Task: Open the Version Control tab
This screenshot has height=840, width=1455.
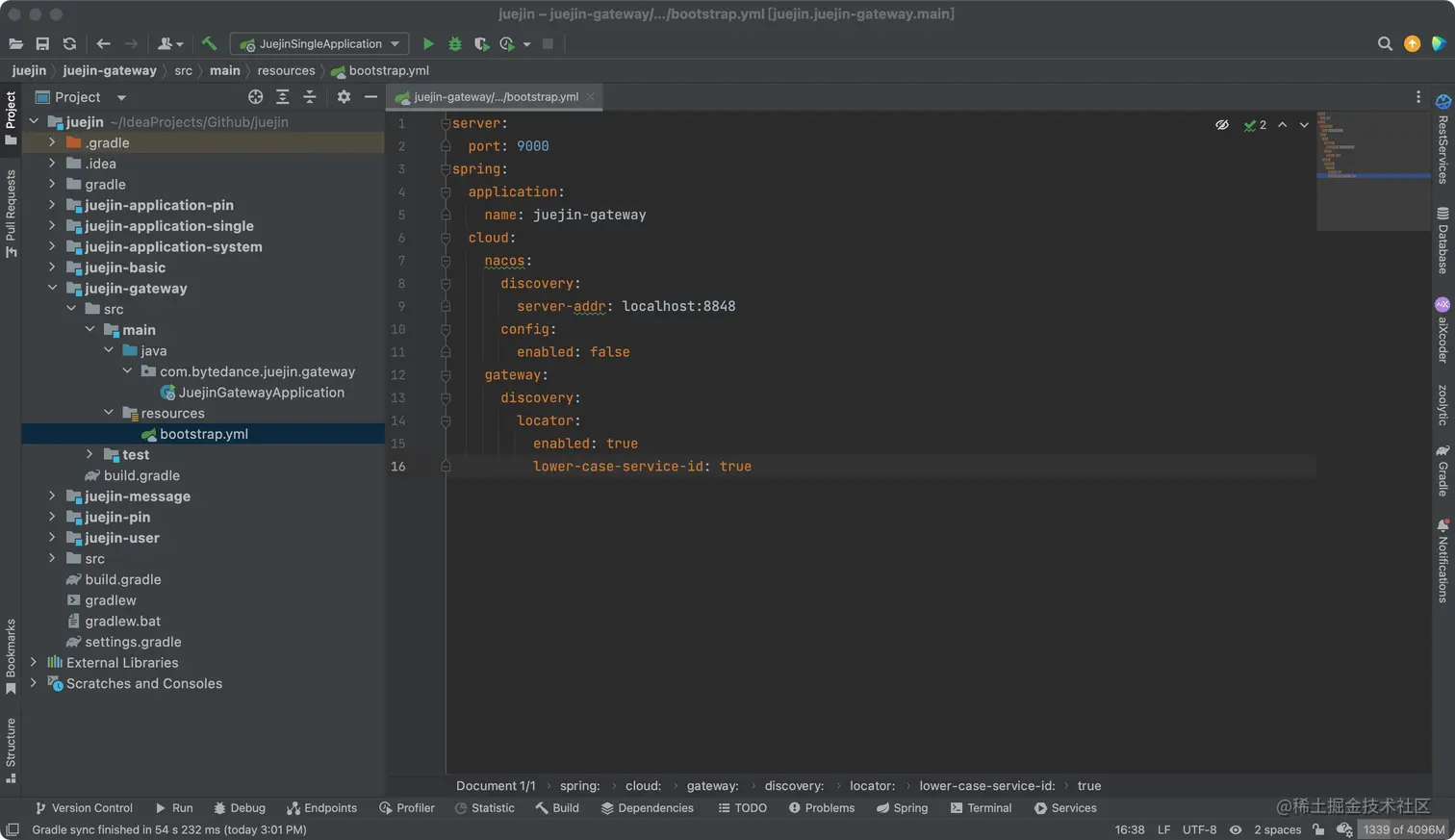Action: point(83,808)
